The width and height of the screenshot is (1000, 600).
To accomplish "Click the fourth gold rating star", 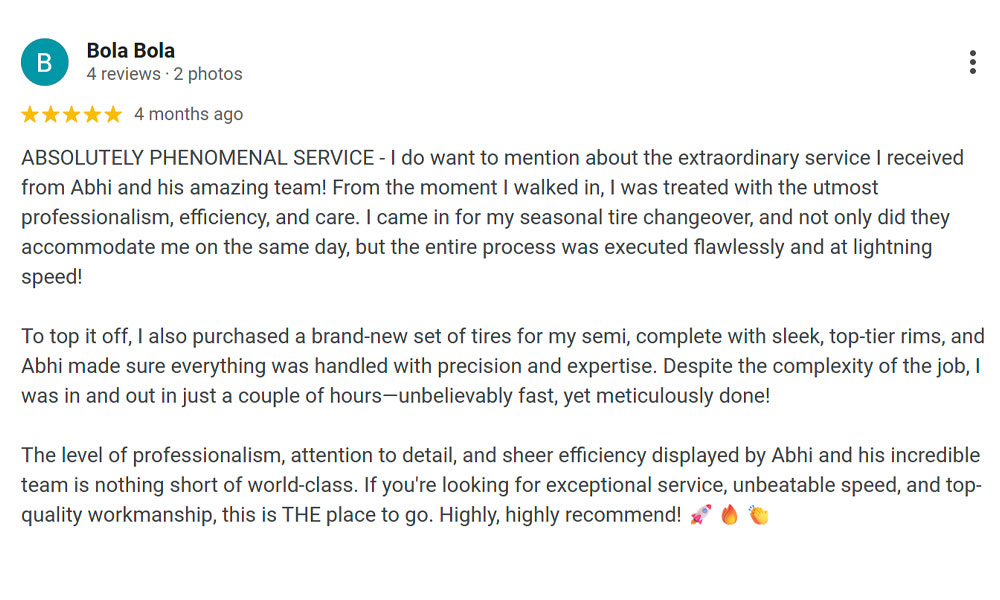I will (x=92, y=114).
